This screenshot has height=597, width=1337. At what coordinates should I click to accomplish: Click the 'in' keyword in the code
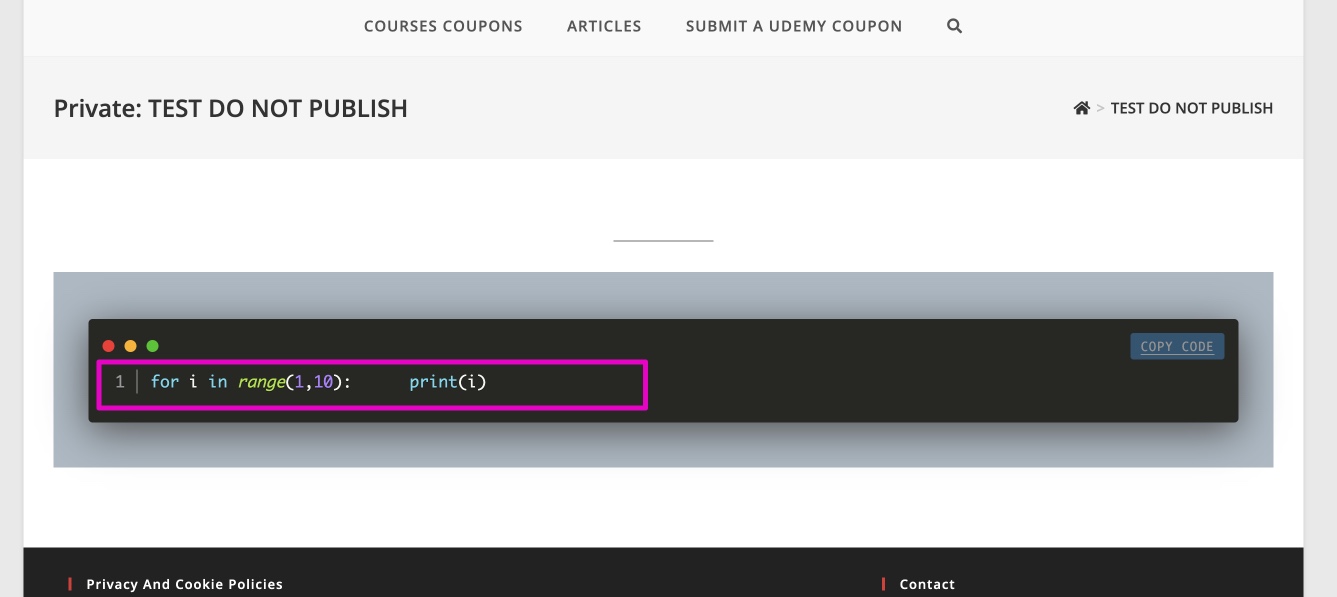click(218, 381)
